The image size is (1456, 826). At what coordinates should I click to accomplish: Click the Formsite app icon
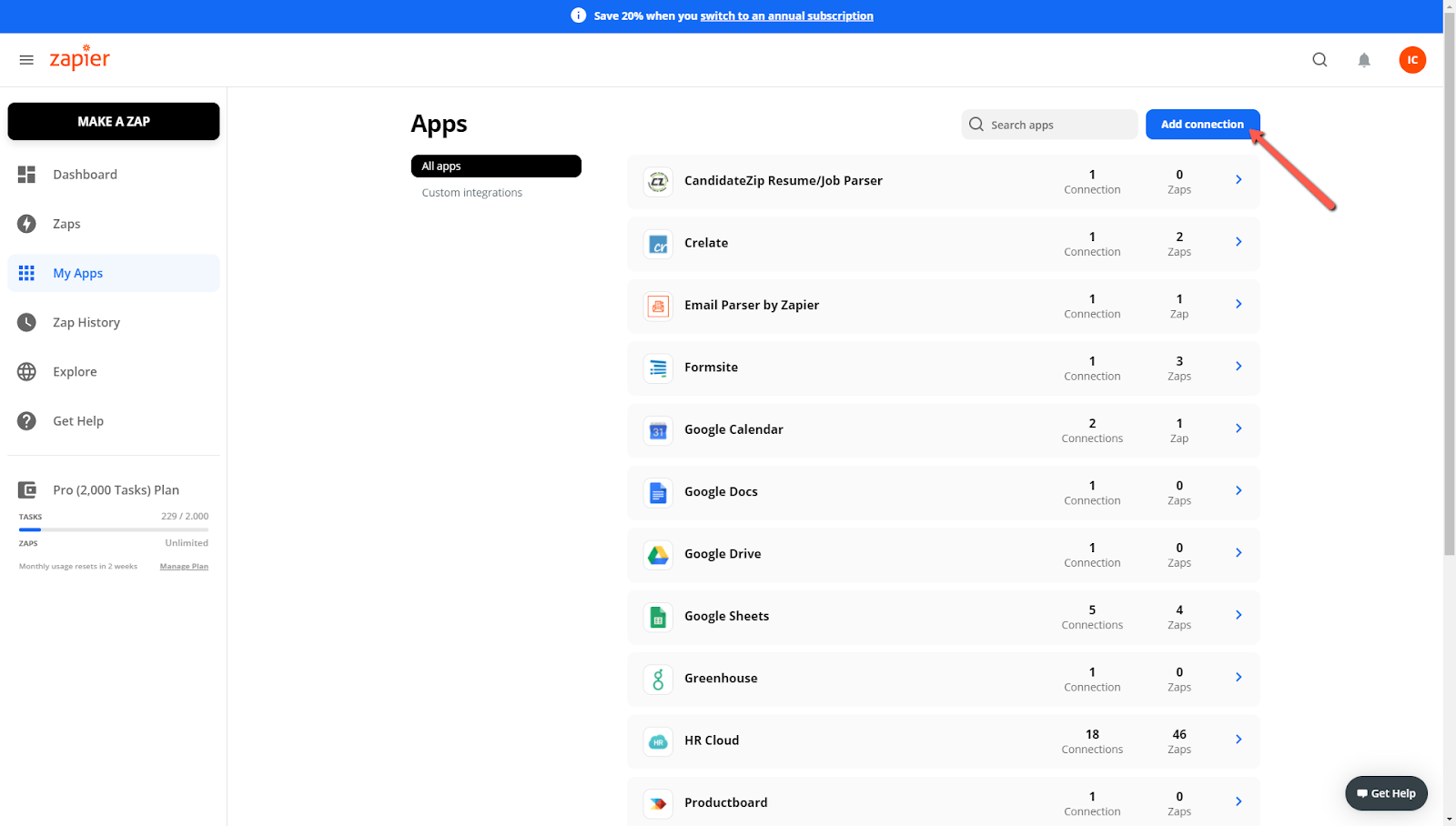658,368
